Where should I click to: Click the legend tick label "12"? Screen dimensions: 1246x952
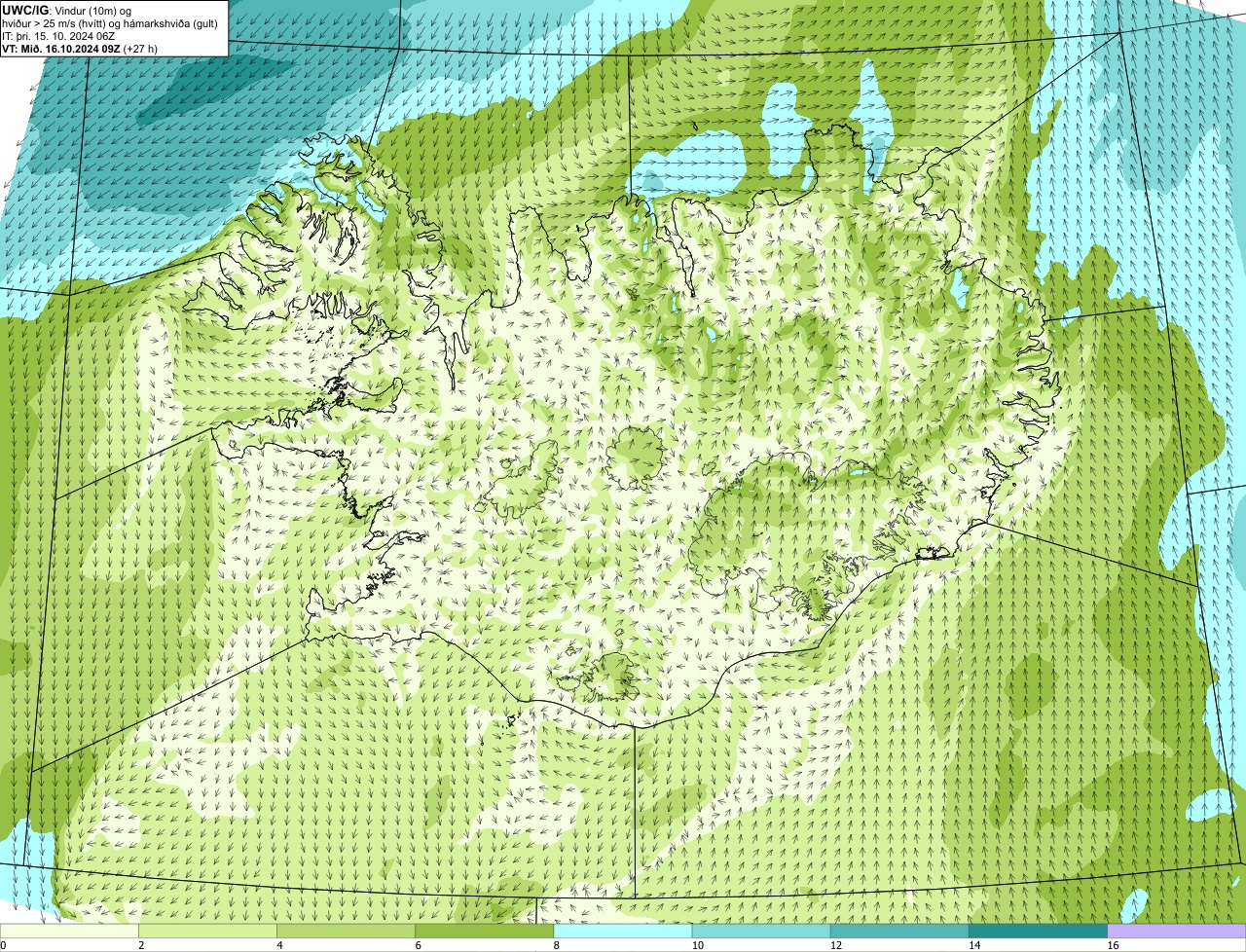click(835, 945)
